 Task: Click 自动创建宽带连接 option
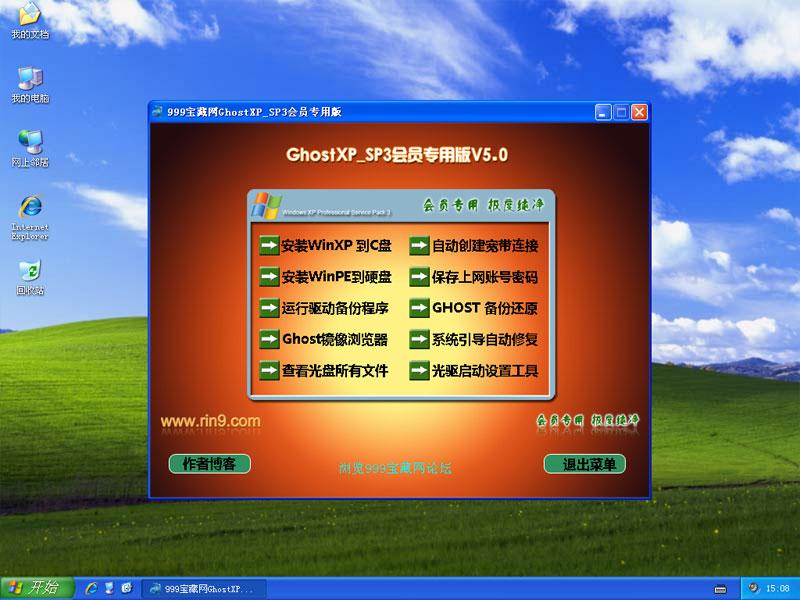(474, 246)
